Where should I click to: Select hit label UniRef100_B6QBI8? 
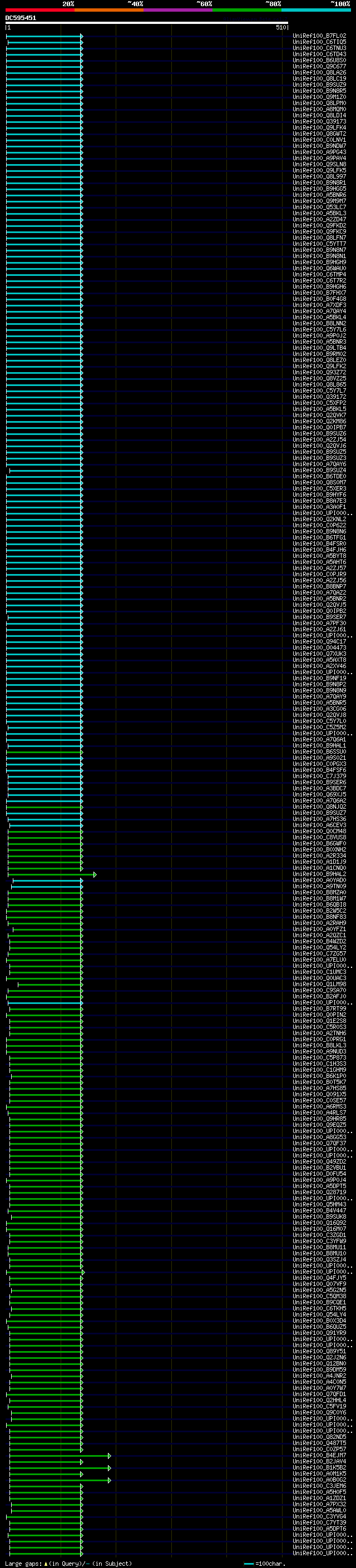click(319, 904)
